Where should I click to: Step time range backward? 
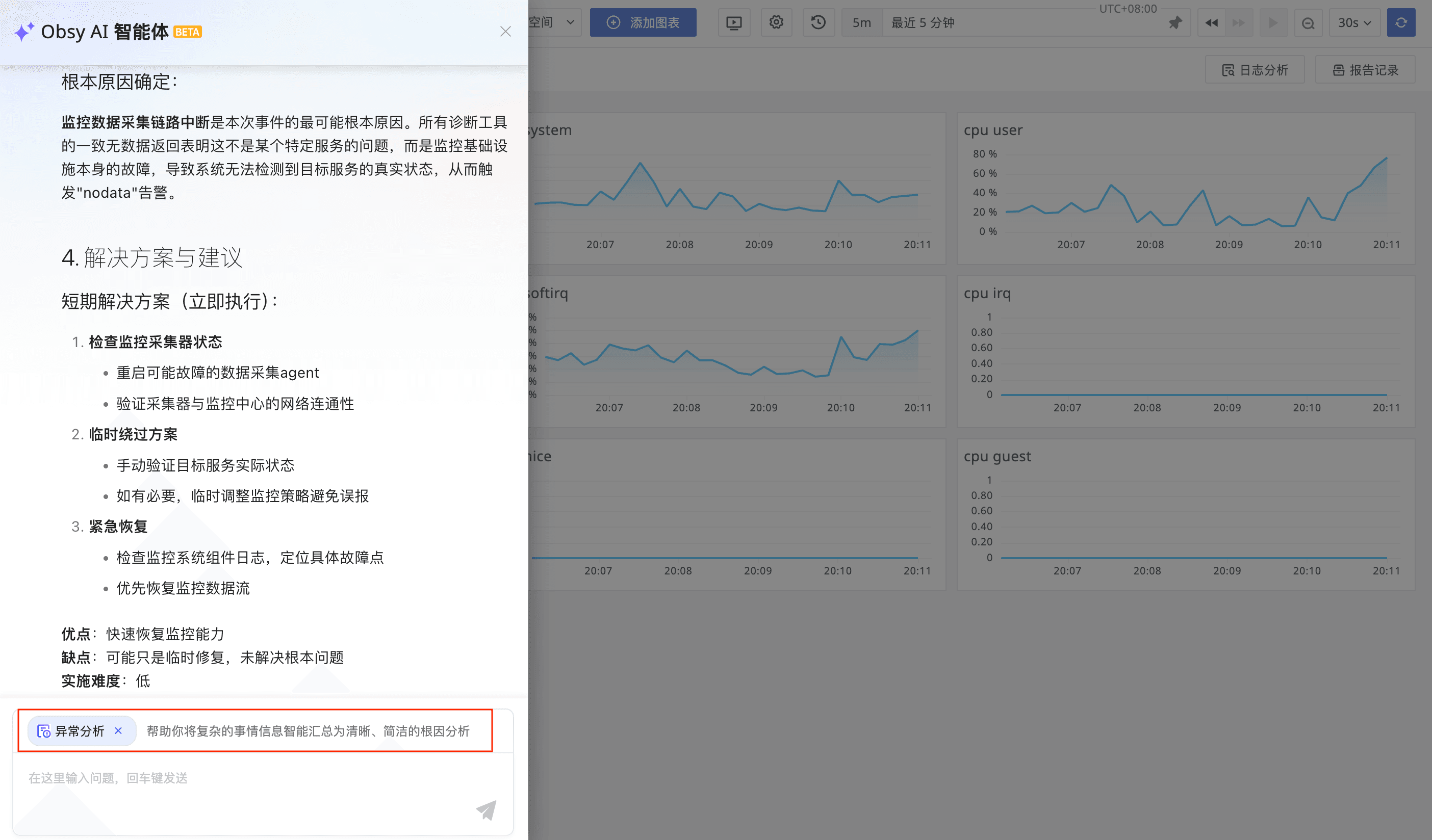[1211, 23]
